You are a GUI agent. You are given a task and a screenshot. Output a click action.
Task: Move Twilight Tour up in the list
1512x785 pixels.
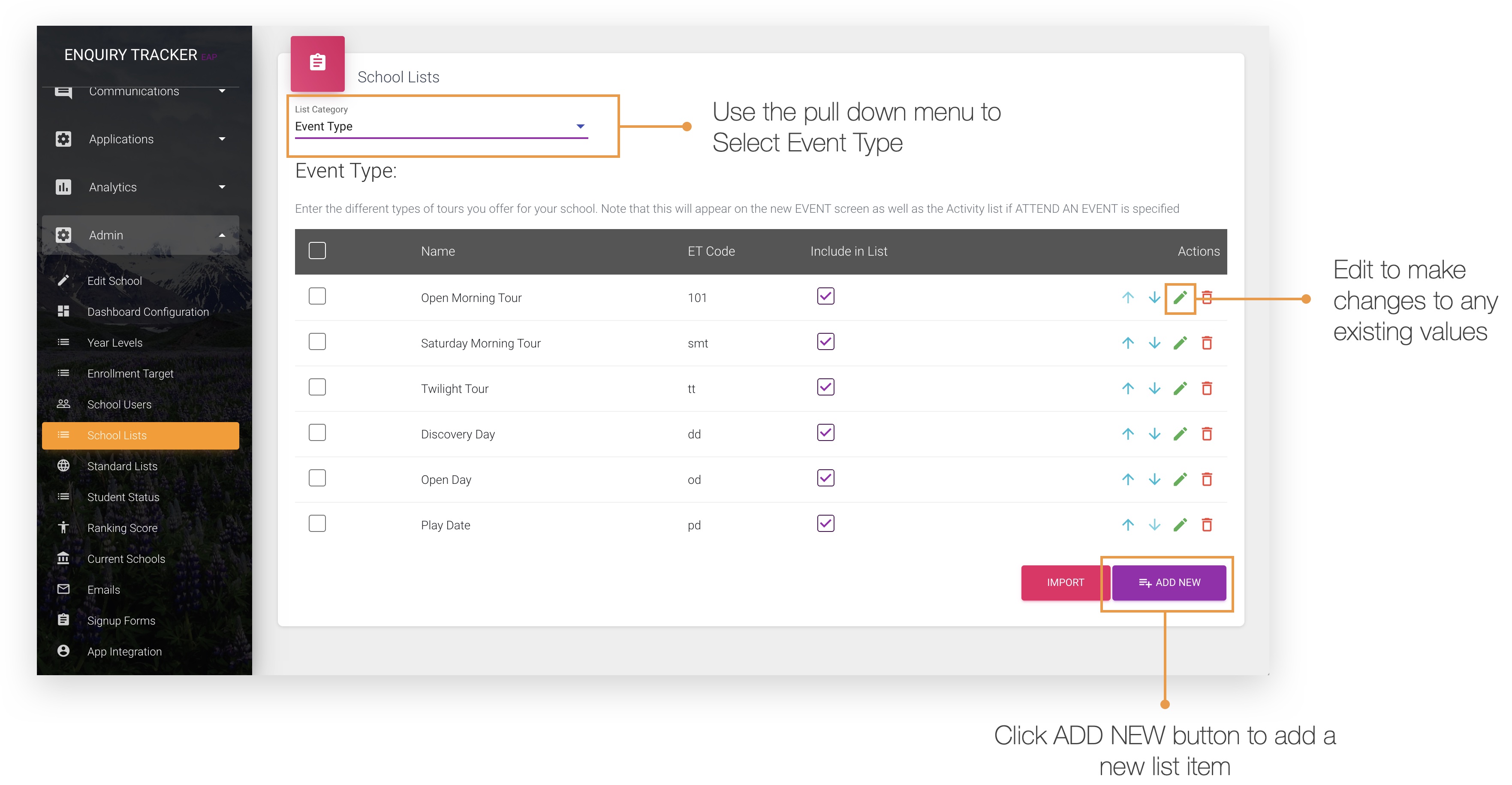tap(1127, 388)
